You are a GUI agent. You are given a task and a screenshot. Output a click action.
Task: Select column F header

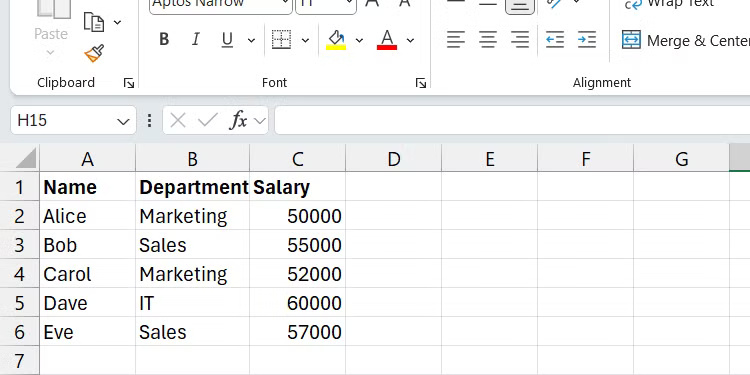[x=586, y=159]
